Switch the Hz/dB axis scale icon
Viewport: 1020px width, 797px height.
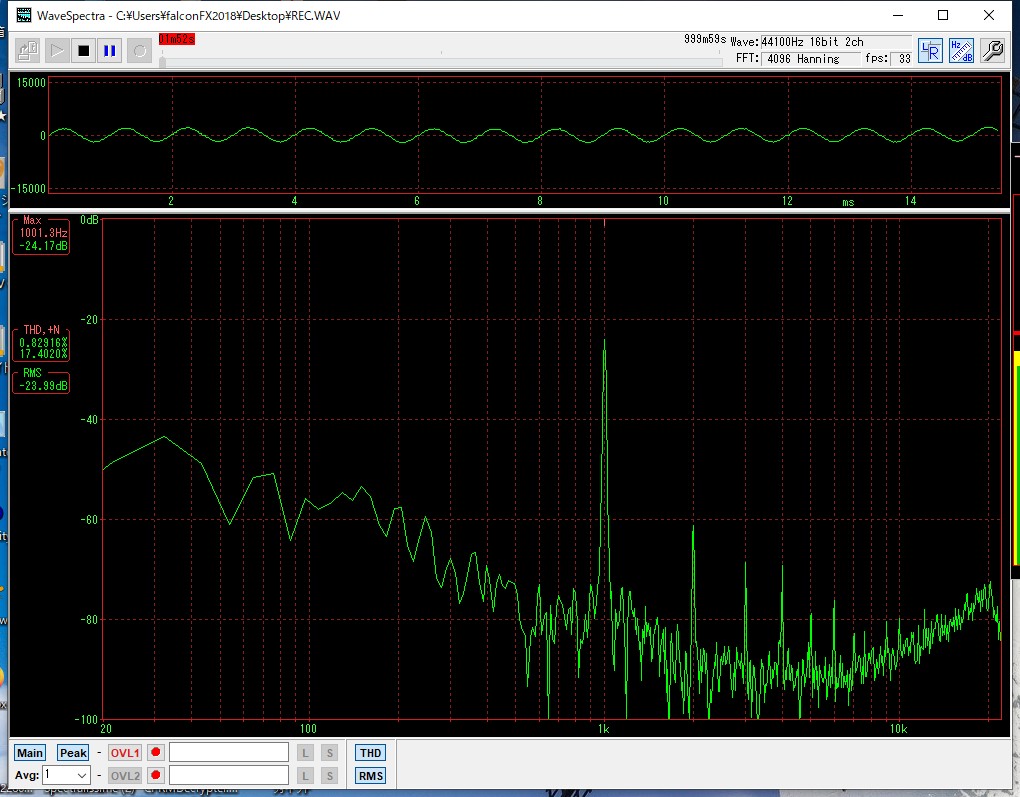coord(961,50)
